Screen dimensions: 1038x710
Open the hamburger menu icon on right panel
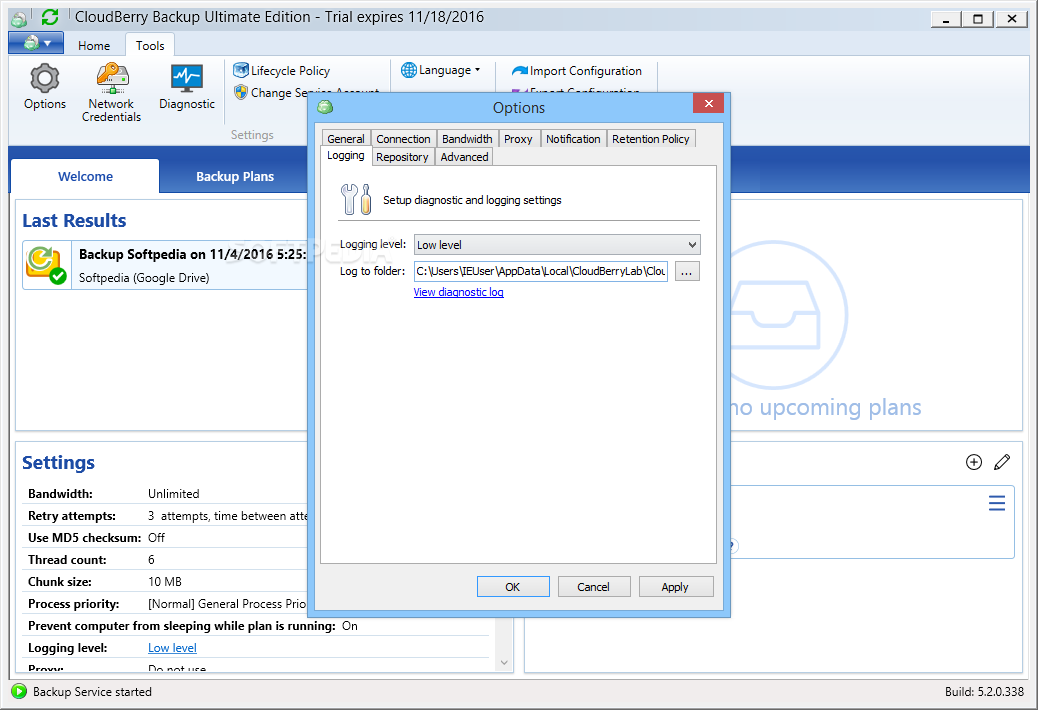pos(997,504)
